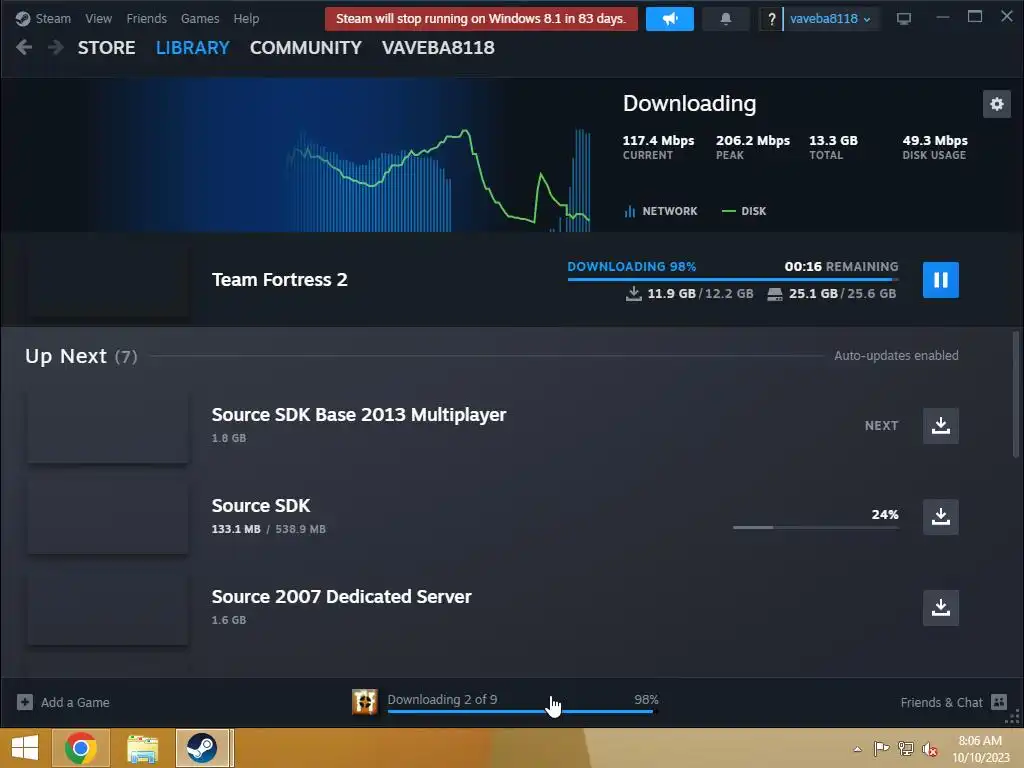Open the question mark help icon
Viewport: 1024px width, 768px height.
[x=771, y=19]
